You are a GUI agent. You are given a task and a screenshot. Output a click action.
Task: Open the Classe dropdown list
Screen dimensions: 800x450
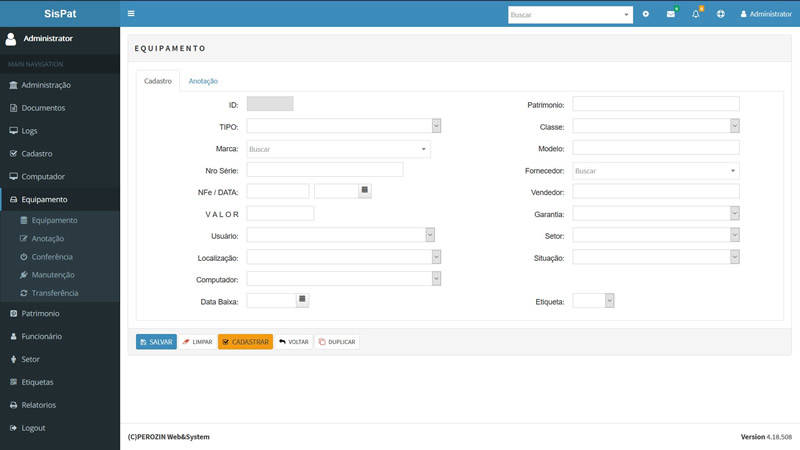click(x=734, y=126)
